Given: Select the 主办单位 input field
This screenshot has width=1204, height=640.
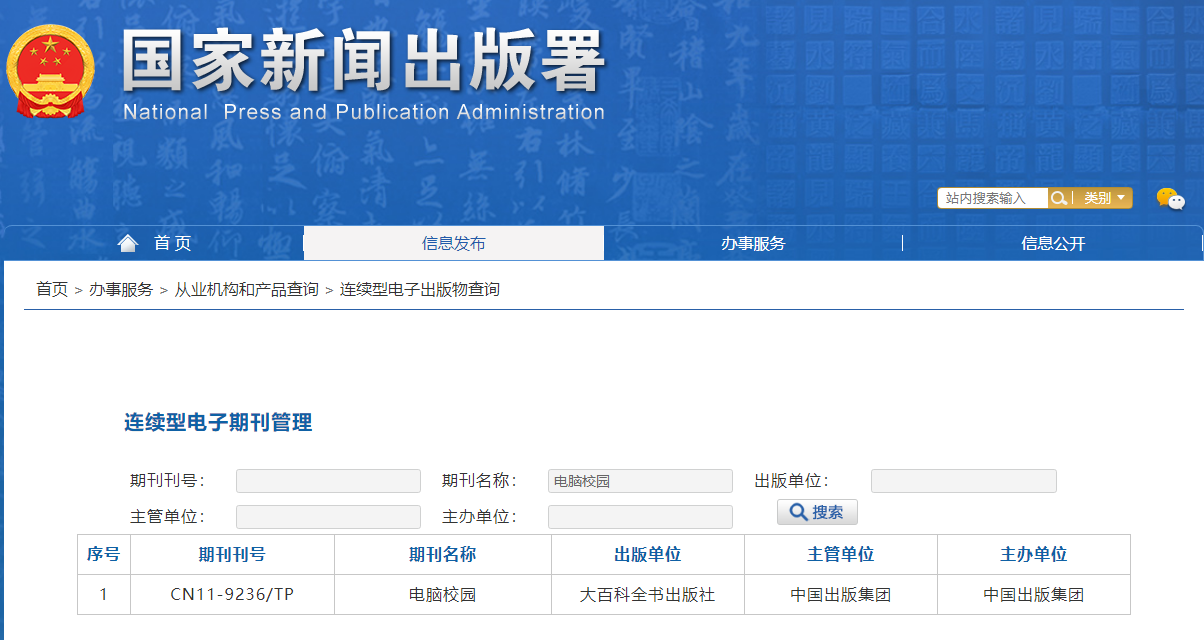Looking at the screenshot, I should [x=640, y=517].
